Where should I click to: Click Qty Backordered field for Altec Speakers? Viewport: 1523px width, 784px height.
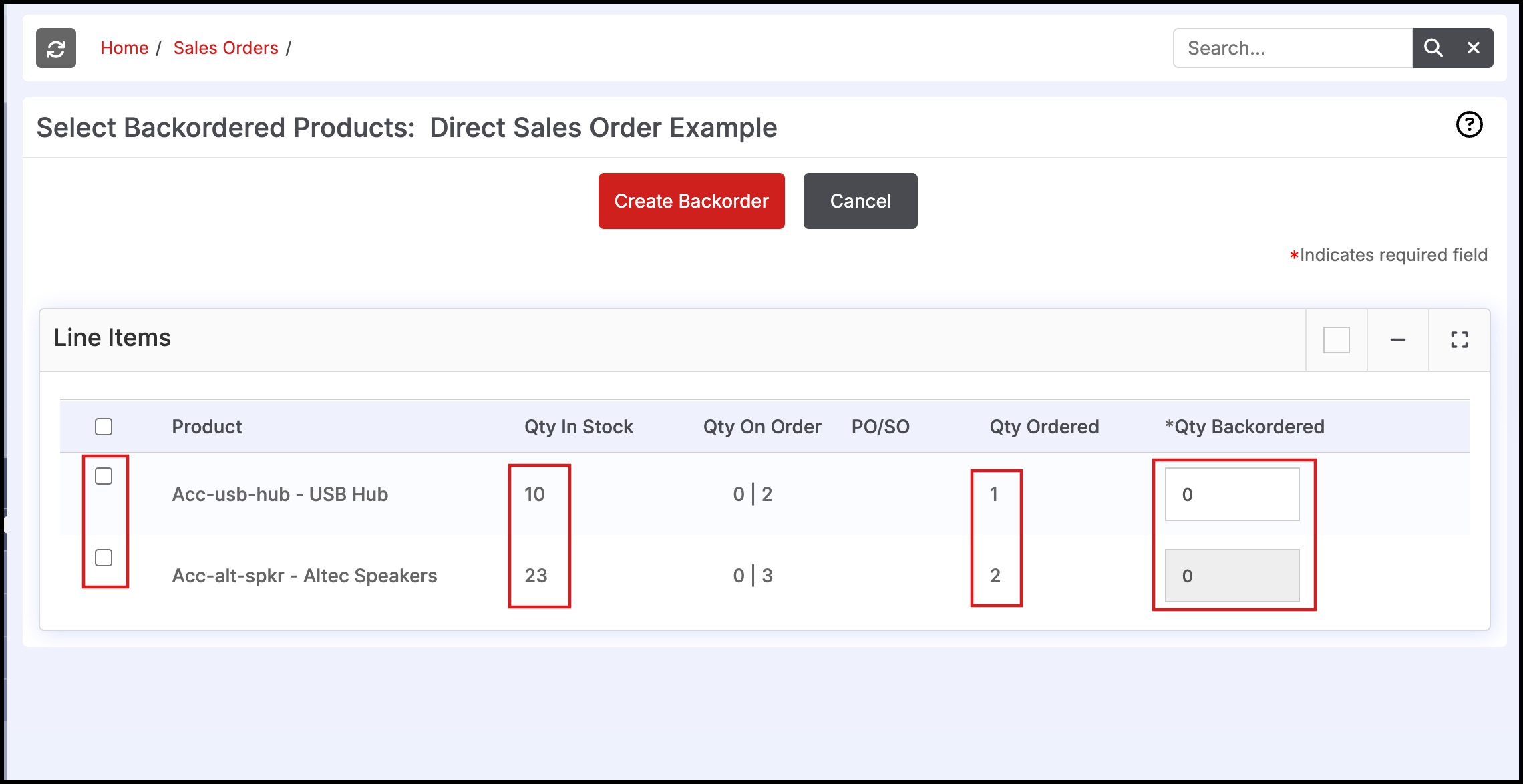1232,576
